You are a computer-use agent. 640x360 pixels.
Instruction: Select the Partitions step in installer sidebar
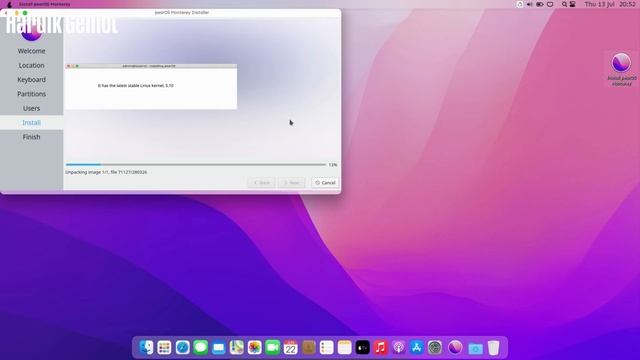31,94
